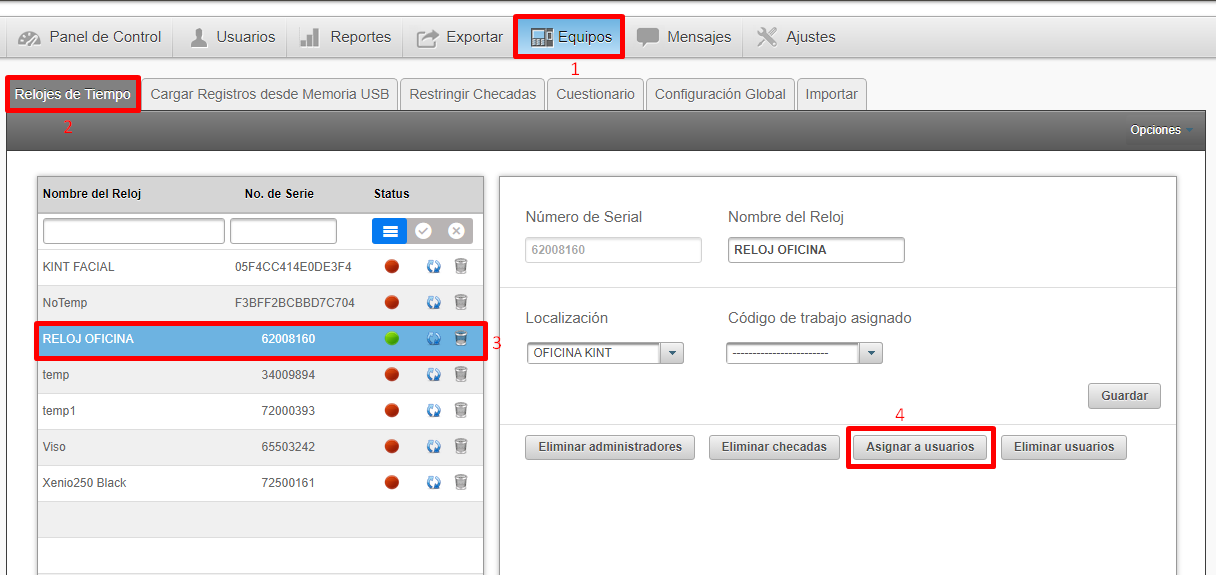This screenshot has width=1216, height=575.
Task: Click the green status dot of RELOJ OFICINA
Action: click(x=392, y=339)
